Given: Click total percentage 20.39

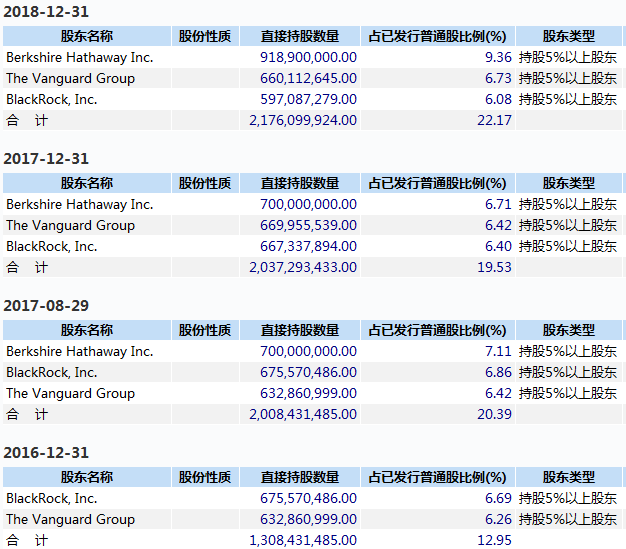Looking at the screenshot, I should [x=495, y=414].
